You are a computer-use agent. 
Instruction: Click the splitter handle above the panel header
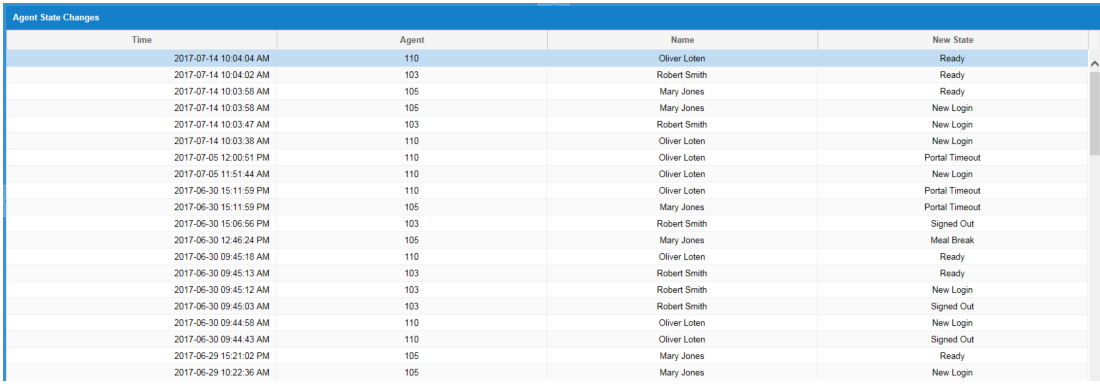click(x=554, y=4)
